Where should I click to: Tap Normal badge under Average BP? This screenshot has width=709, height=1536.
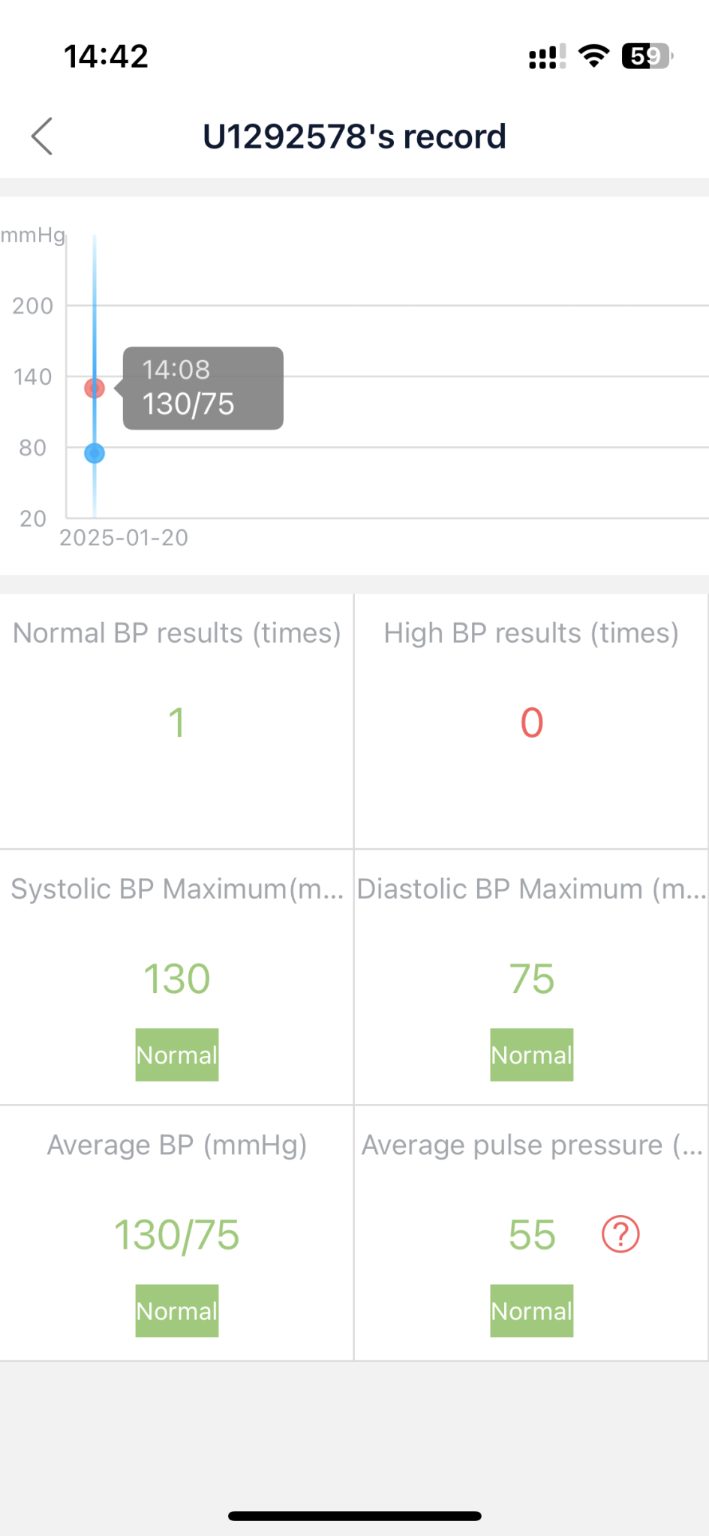point(177,1311)
